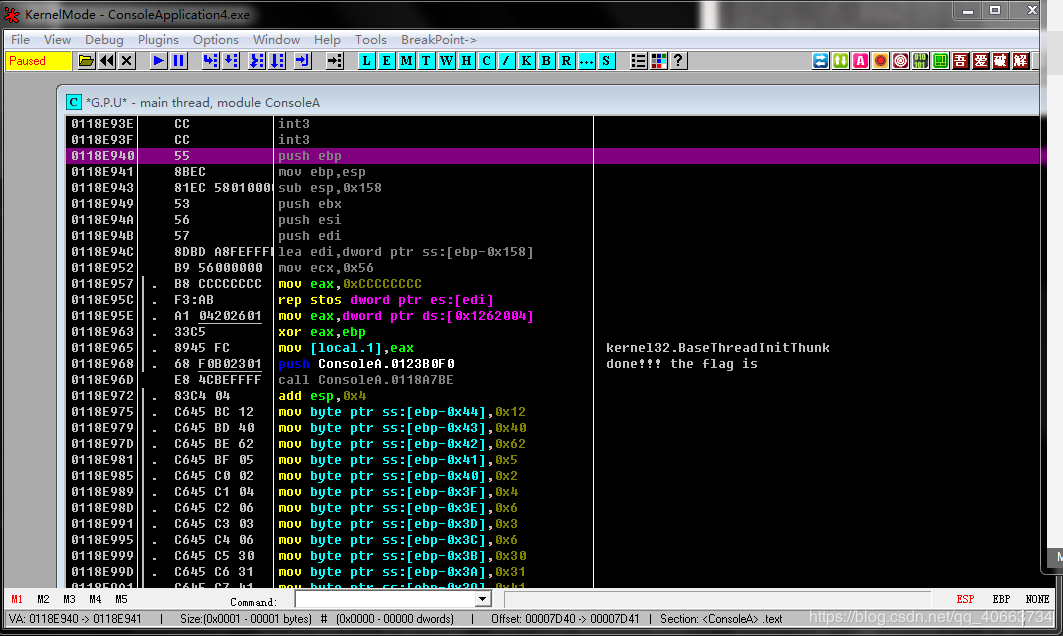Open Debugging options list icon
Screen dimensions: 1063x636
639,61
